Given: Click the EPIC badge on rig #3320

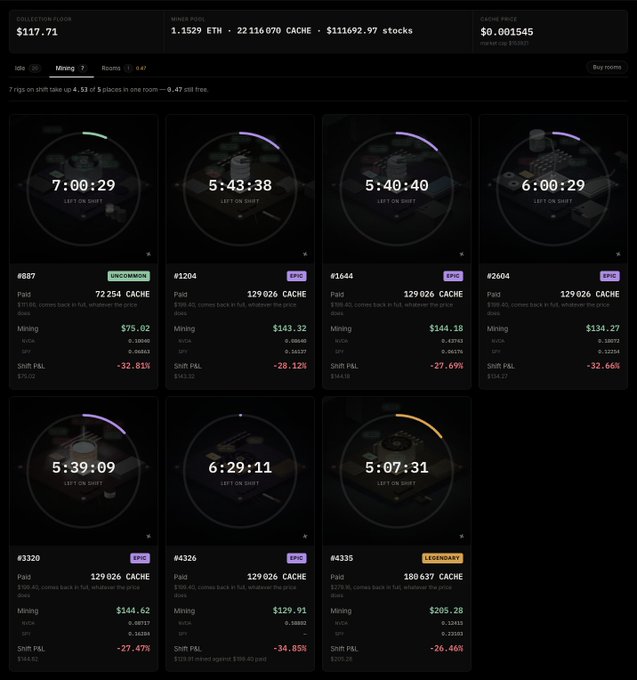Looking at the screenshot, I should pyautogui.click(x=140, y=558).
